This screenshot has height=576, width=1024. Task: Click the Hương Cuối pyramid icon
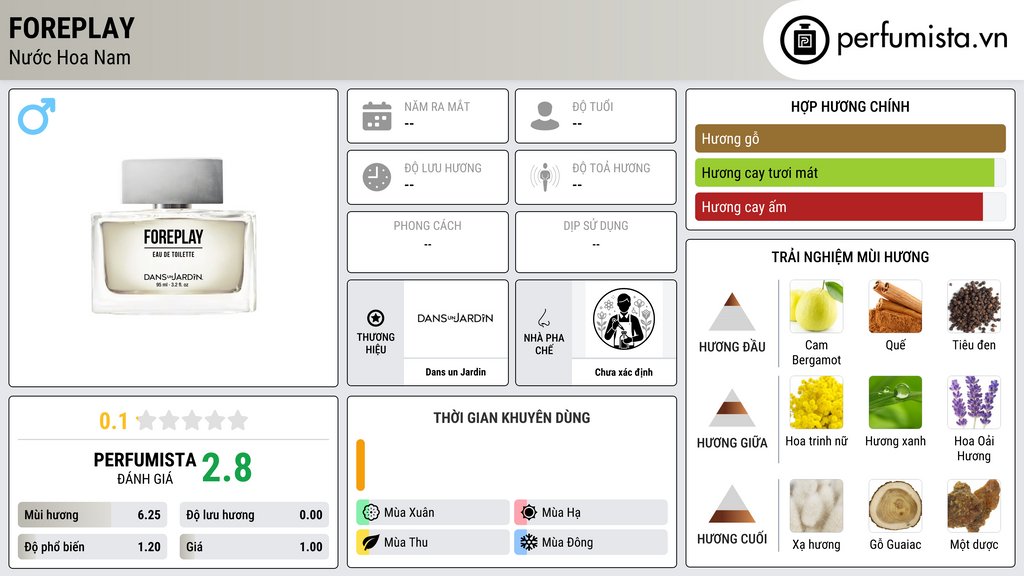click(732, 504)
